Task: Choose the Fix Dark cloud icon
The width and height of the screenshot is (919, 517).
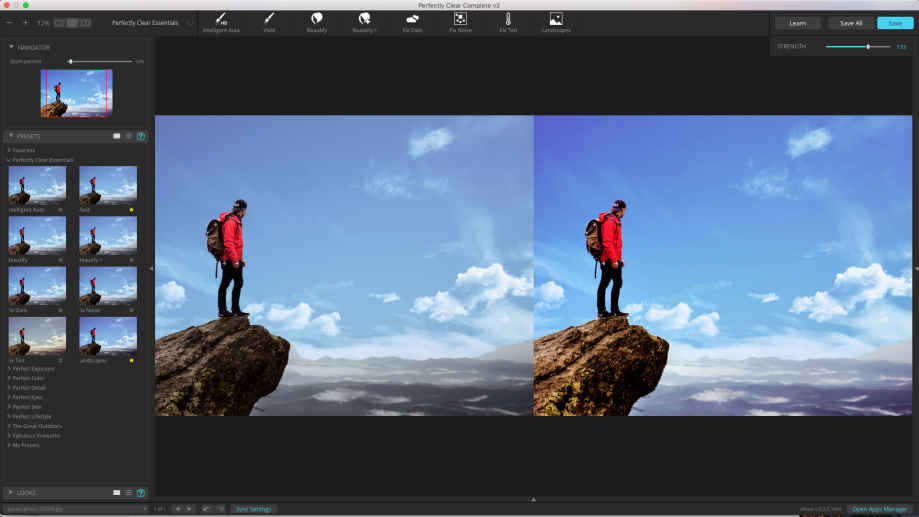Action: point(412,19)
